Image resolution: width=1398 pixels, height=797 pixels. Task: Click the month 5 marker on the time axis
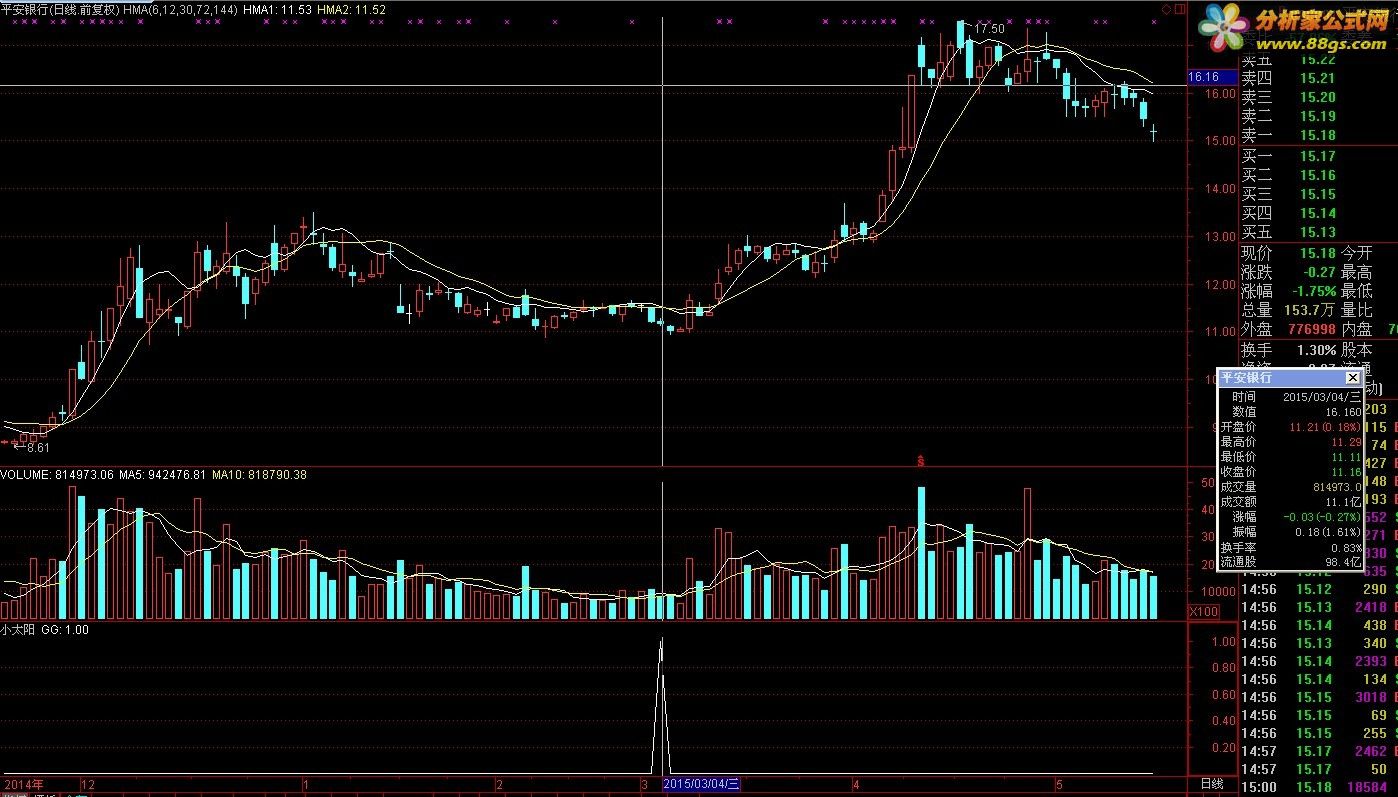(1058, 784)
